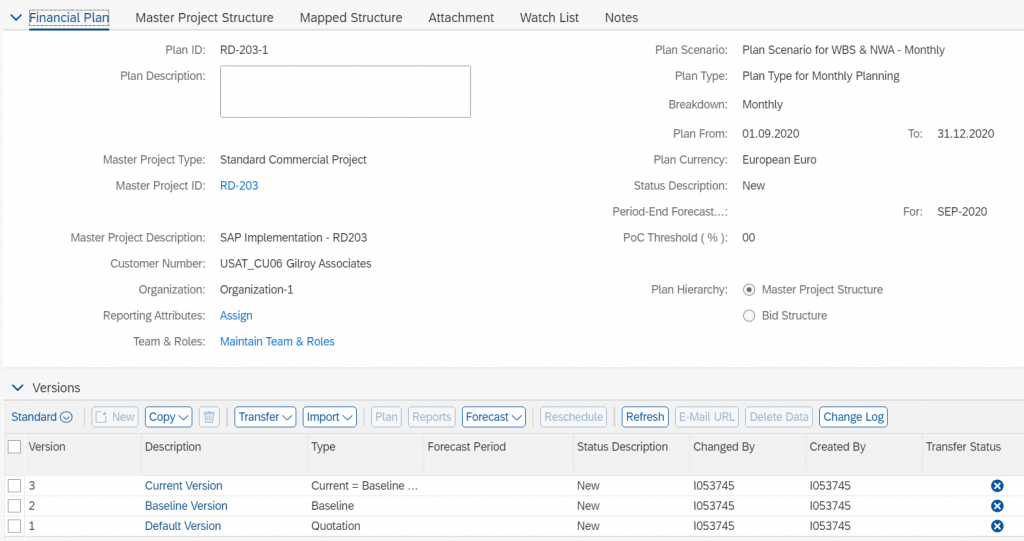Switch to the Mapped Structure tab
Screen dimensions: 1024x541
point(351,18)
